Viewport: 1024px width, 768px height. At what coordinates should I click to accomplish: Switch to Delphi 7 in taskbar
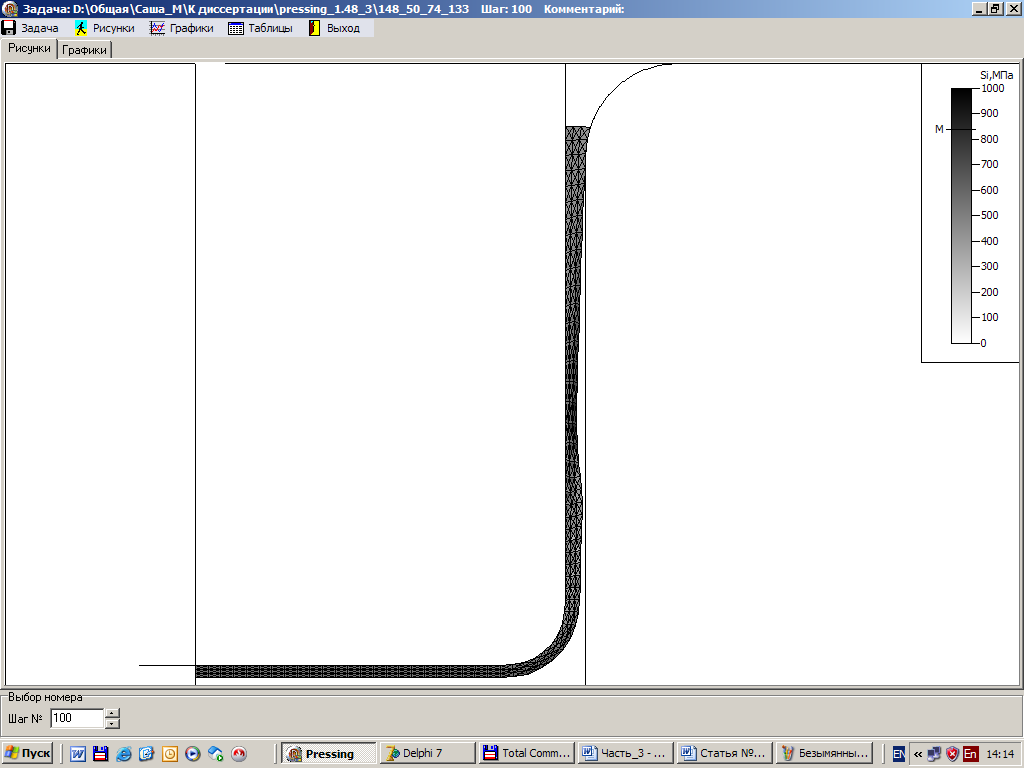pyautogui.click(x=426, y=754)
